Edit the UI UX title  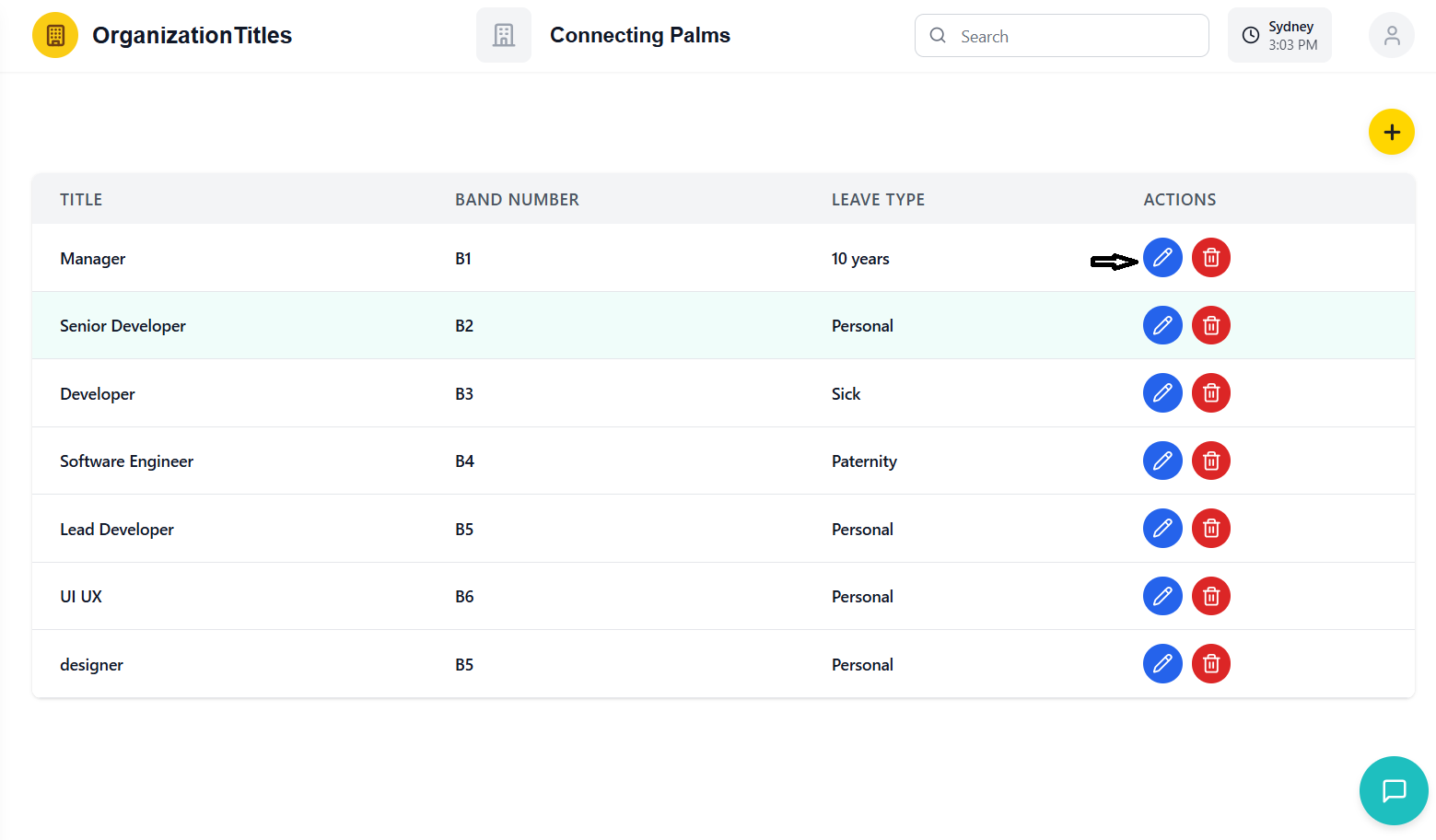pyautogui.click(x=1162, y=596)
